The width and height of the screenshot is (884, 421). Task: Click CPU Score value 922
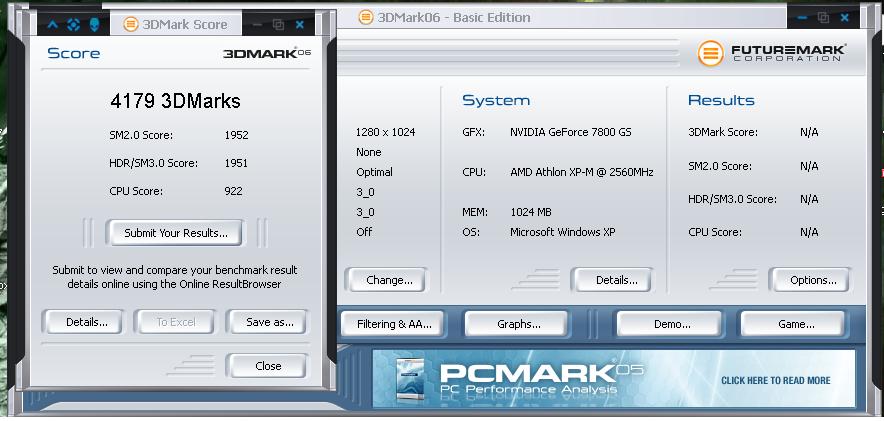tap(233, 191)
